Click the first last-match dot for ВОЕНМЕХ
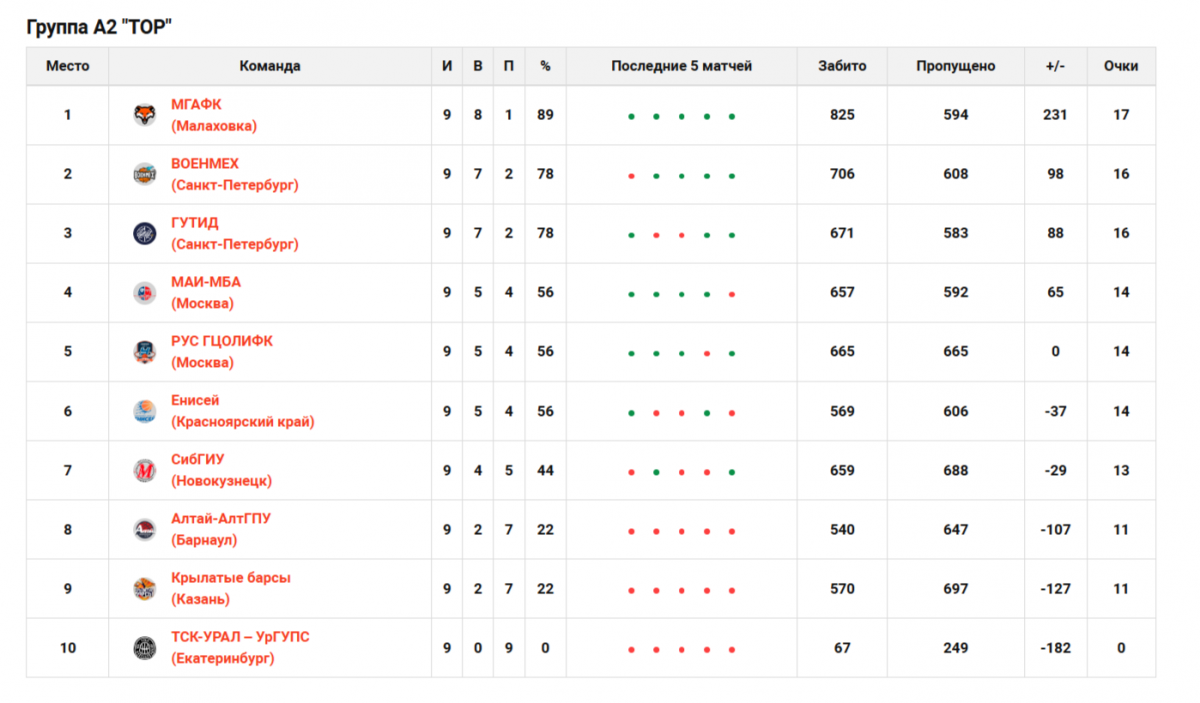1200x703 pixels. [631, 176]
